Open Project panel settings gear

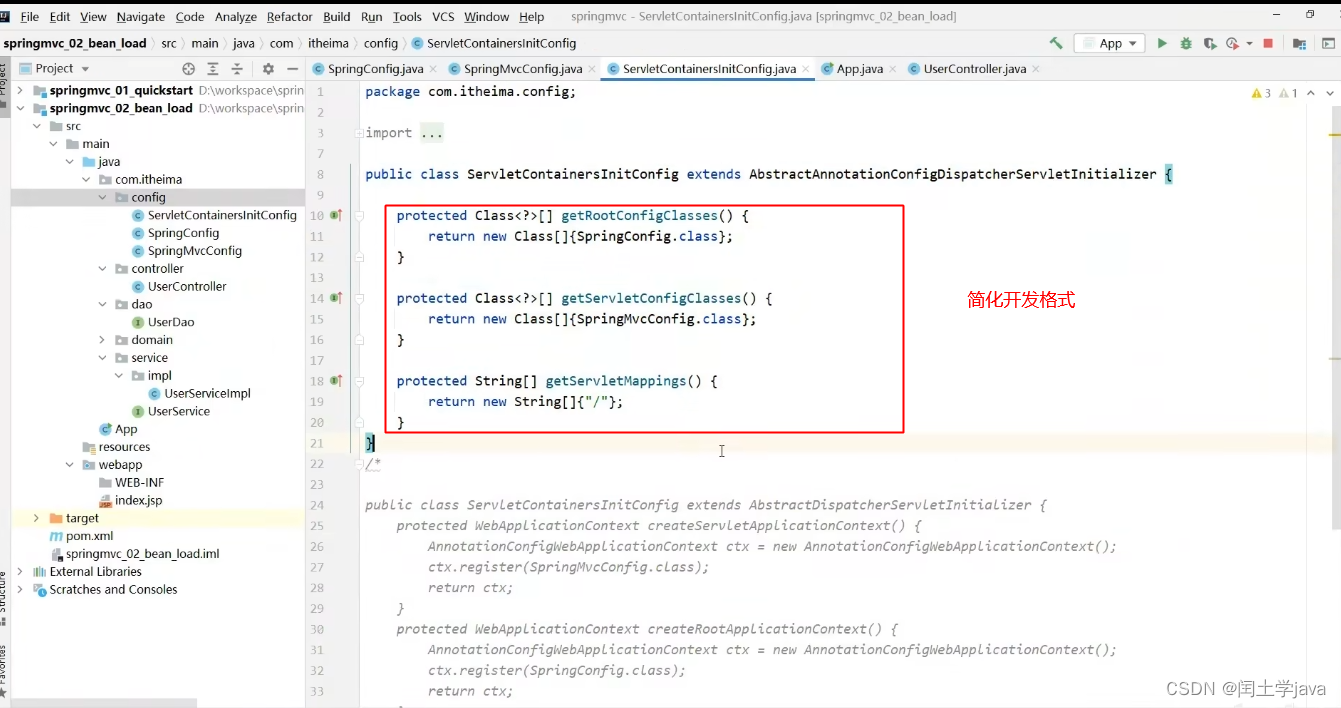click(268, 69)
